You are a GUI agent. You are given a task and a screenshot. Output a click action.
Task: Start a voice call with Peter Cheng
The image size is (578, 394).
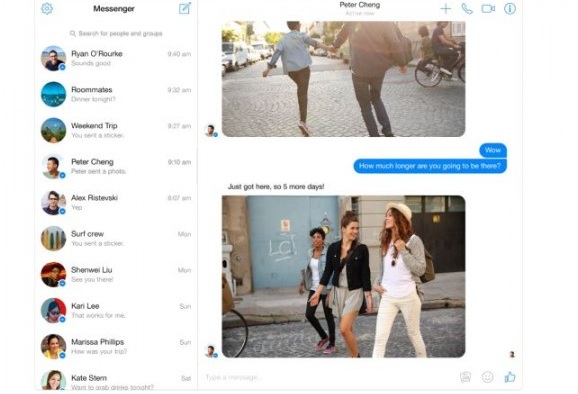pos(467,8)
